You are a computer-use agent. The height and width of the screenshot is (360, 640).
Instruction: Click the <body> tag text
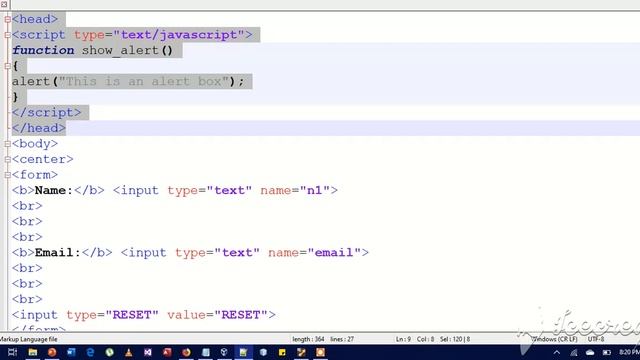[x=35, y=144]
